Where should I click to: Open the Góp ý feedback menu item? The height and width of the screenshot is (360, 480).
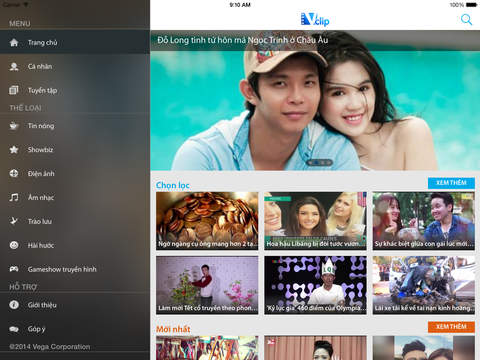click(75, 329)
